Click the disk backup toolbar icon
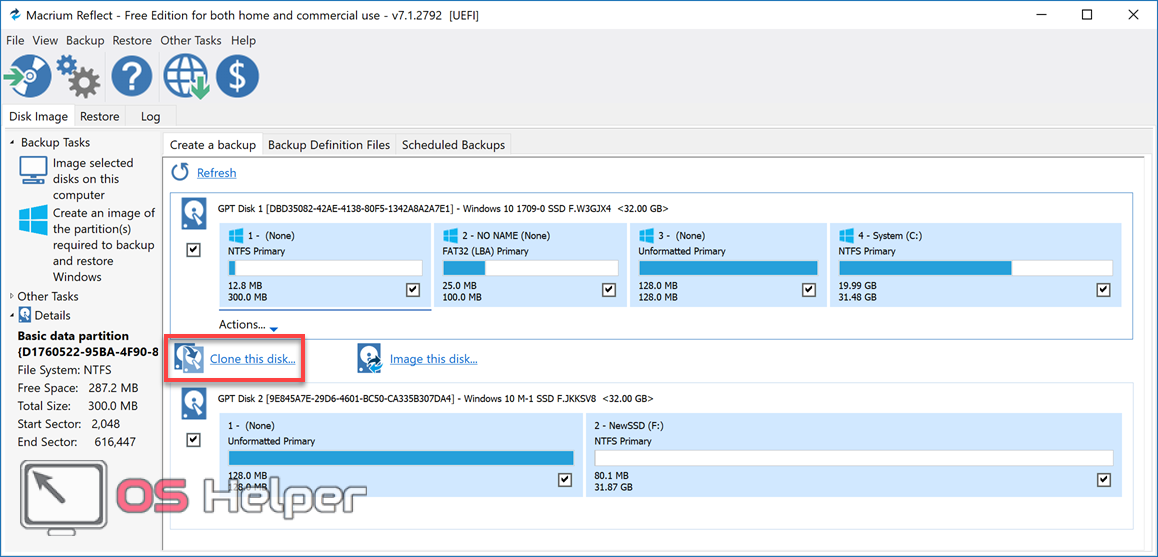This screenshot has width=1158, height=557. pos(27,76)
